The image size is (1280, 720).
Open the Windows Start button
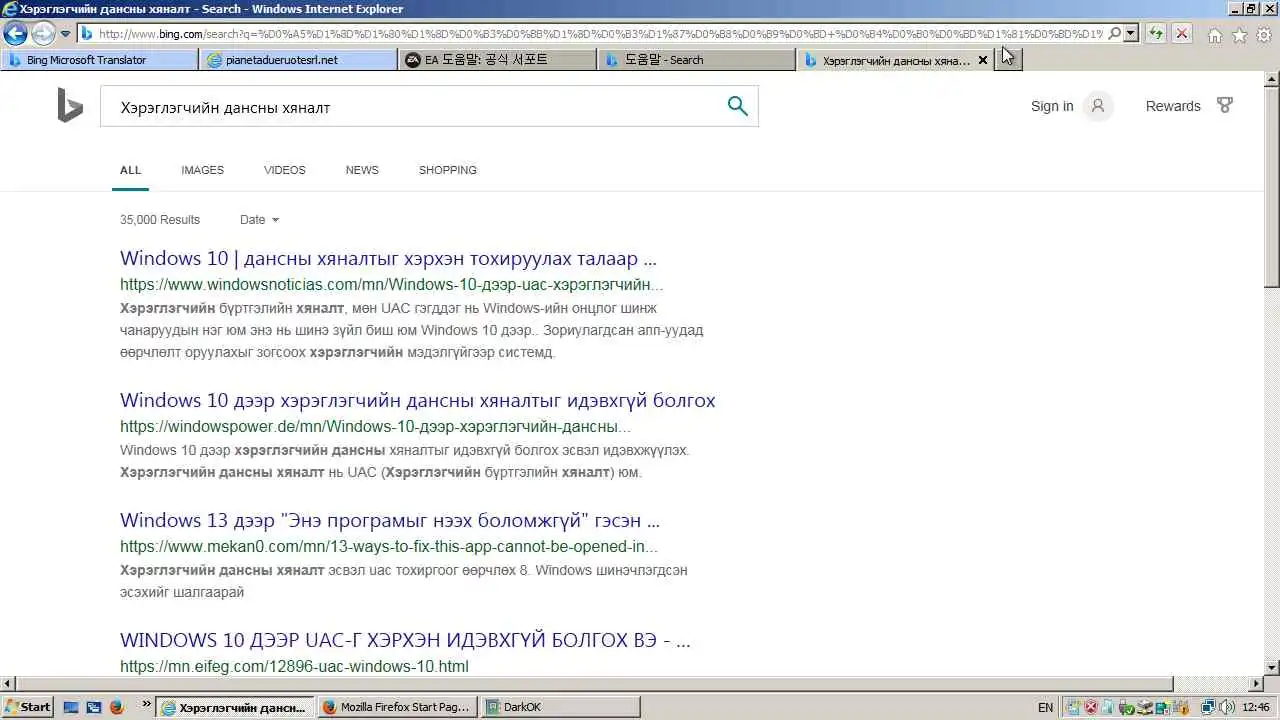(x=28, y=707)
